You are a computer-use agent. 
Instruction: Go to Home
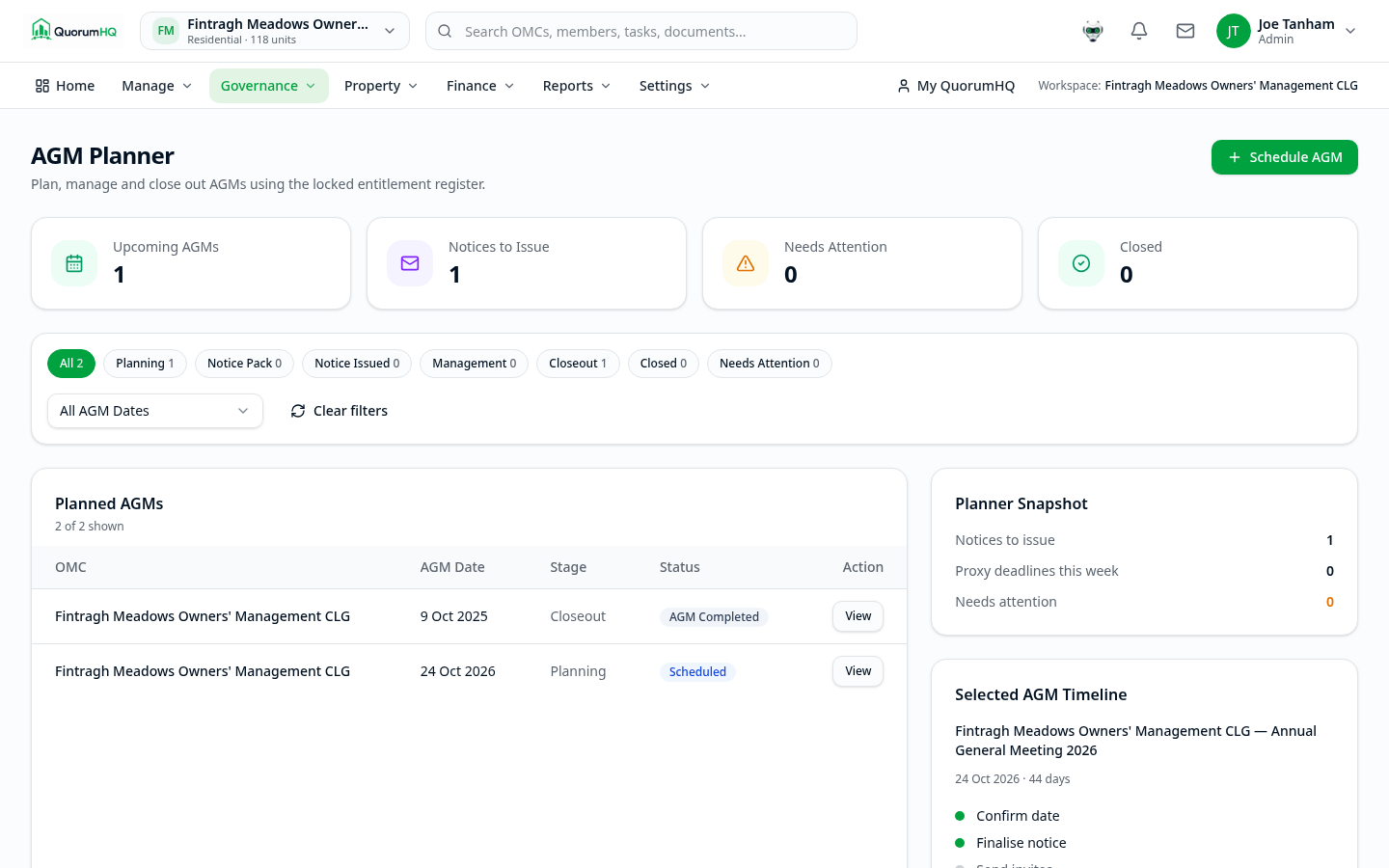point(65,86)
